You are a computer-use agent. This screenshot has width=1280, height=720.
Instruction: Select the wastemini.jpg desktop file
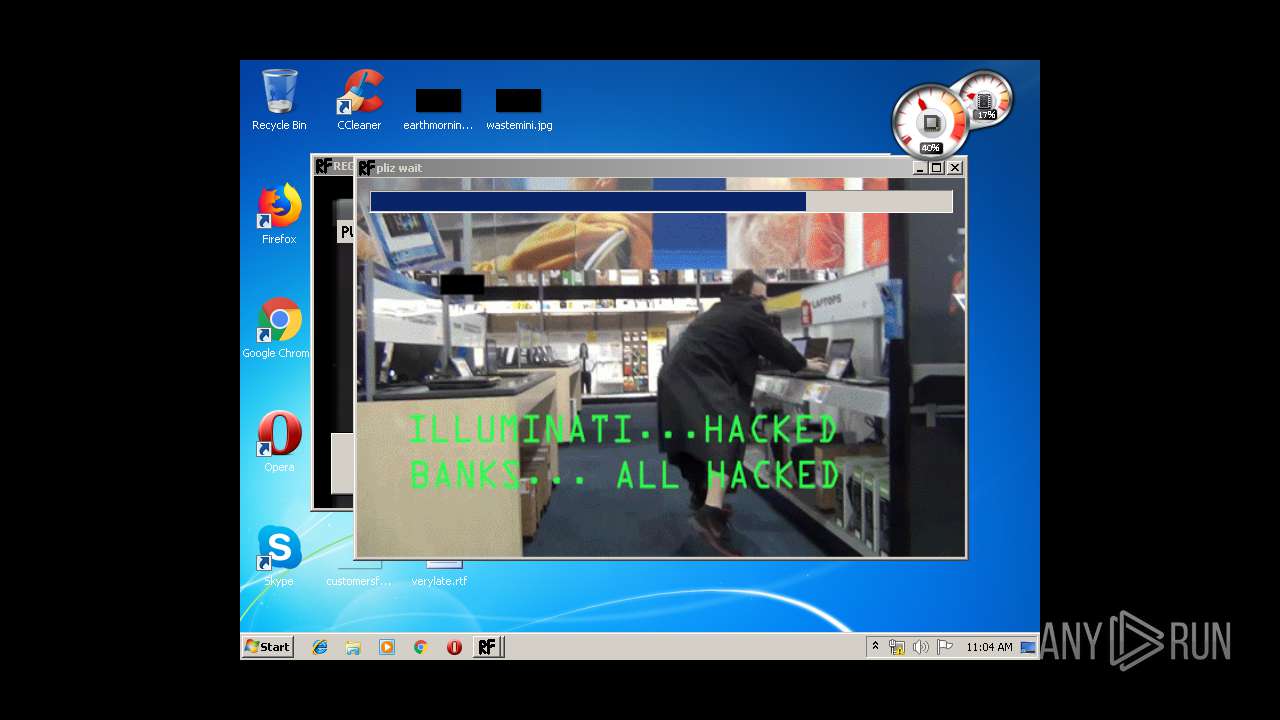(519, 108)
